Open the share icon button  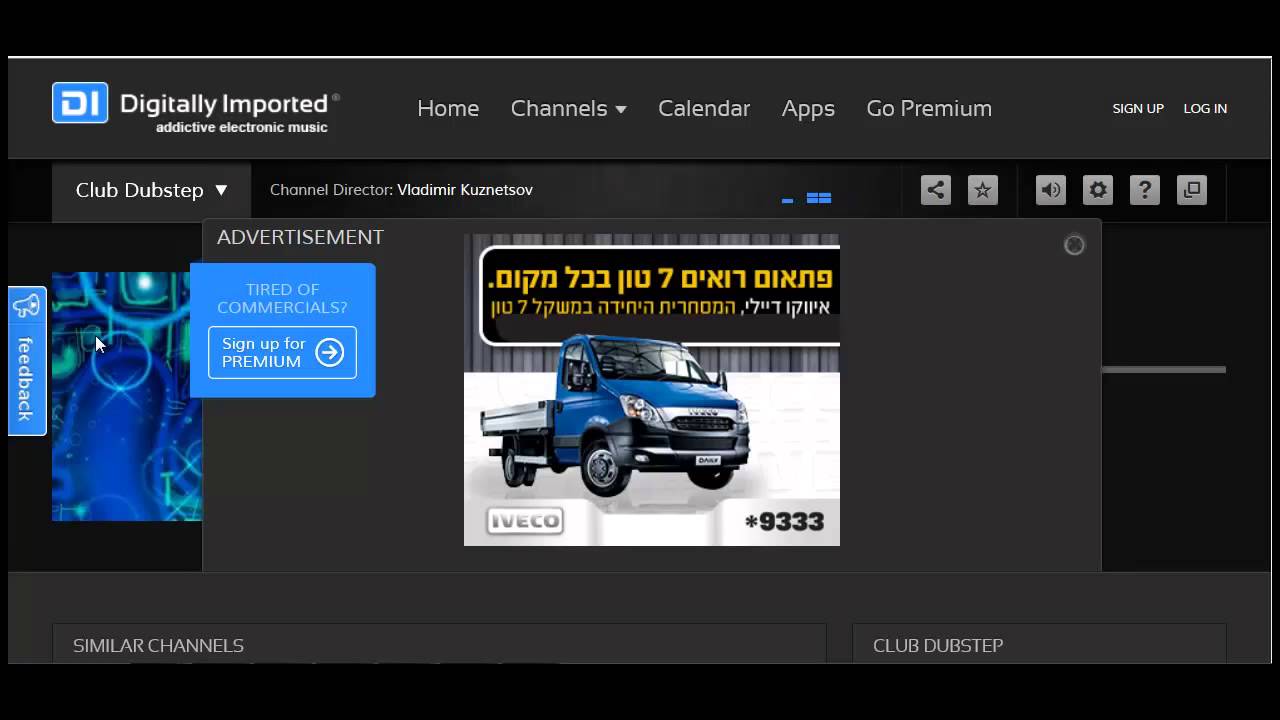pos(936,190)
